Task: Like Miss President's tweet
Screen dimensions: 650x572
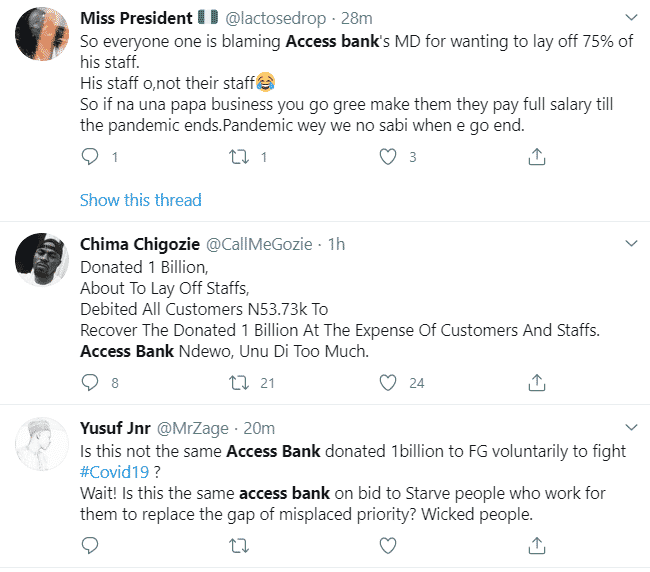Action: 388,157
